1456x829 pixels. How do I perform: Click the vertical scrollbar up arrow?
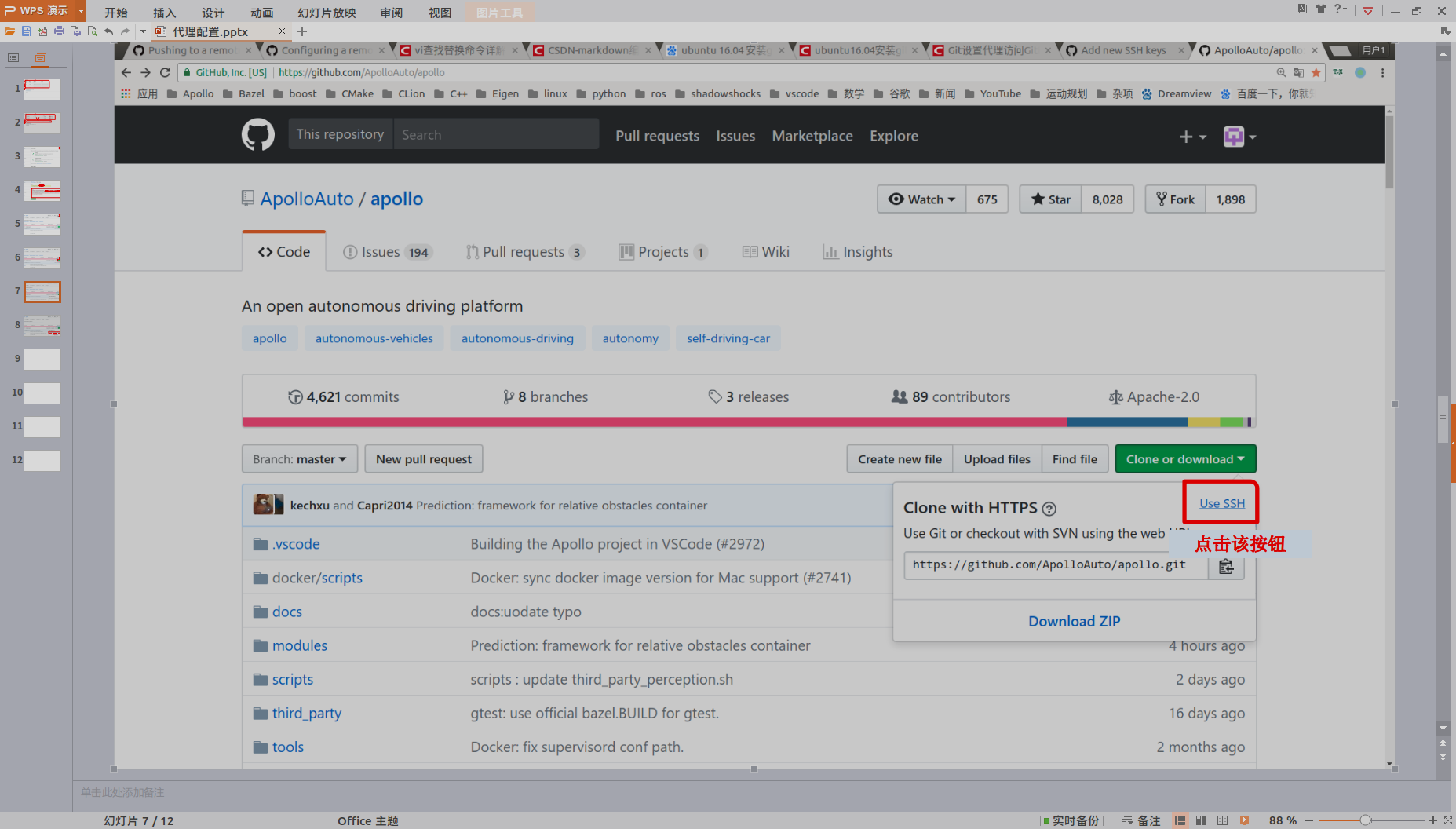pos(1443,54)
